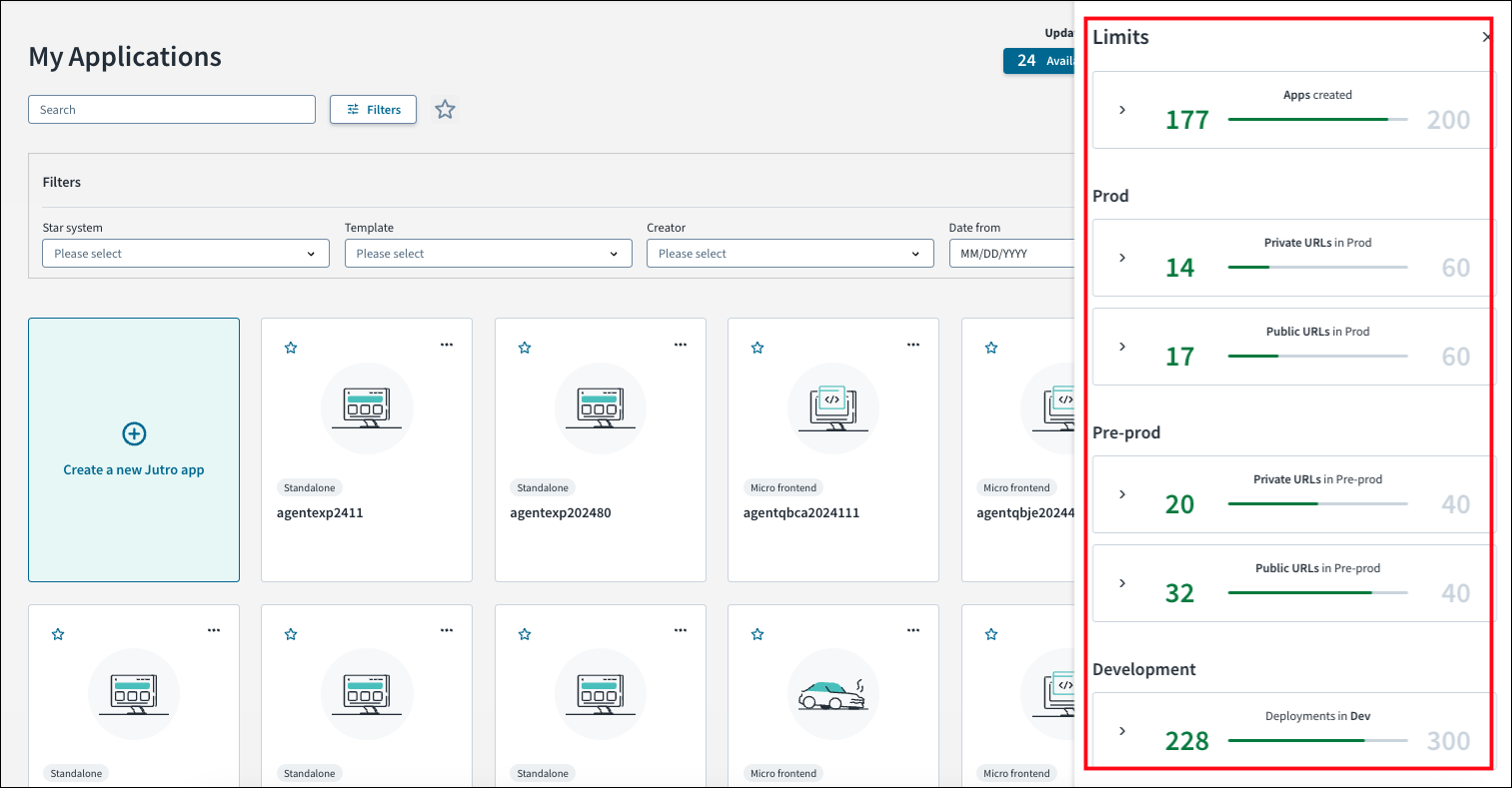1512x788 pixels.
Task: Open more options for agentexp202480
Action: click(681, 345)
